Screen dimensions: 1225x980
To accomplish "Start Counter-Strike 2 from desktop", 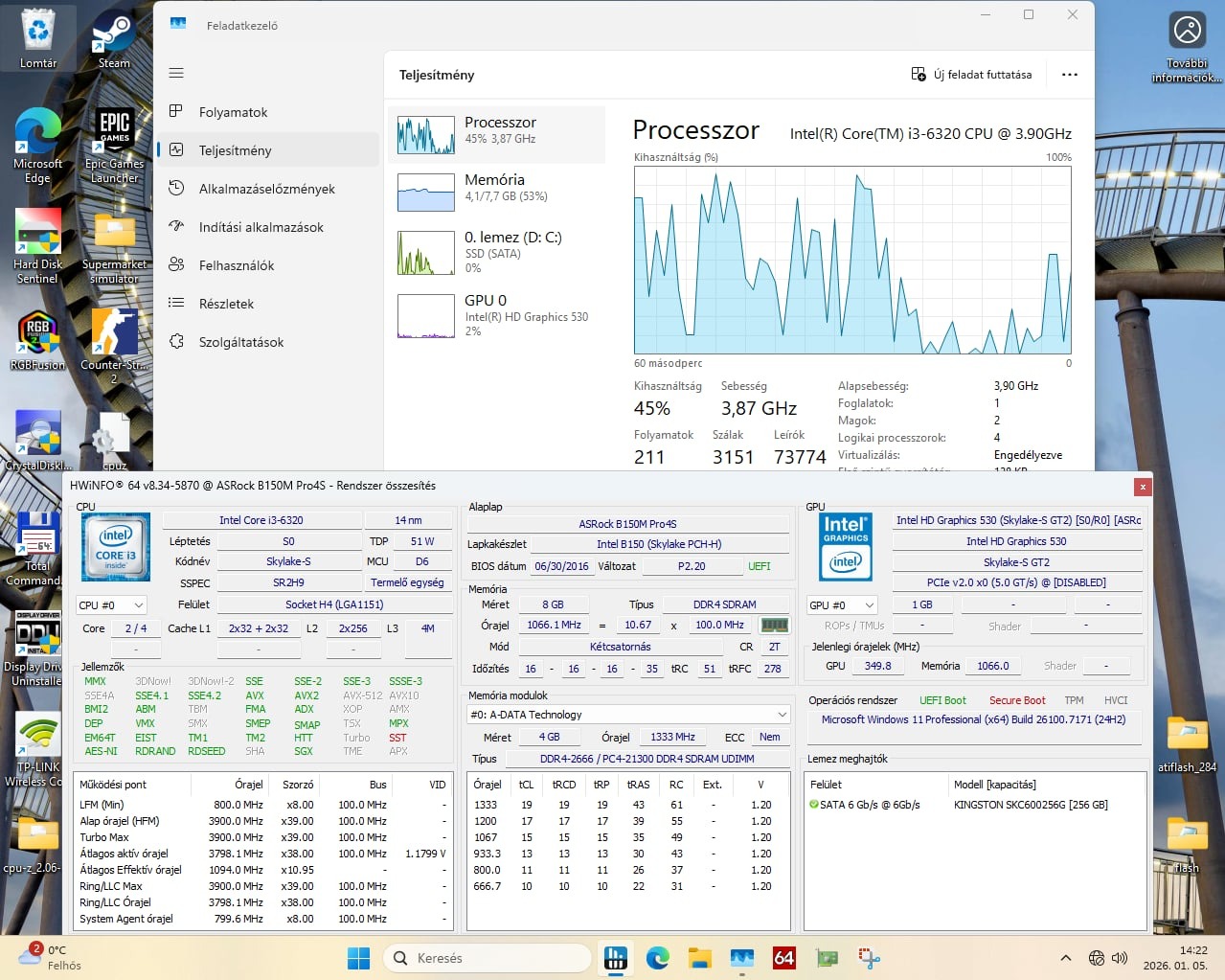I will pyautogui.click(x=114, y=345).
